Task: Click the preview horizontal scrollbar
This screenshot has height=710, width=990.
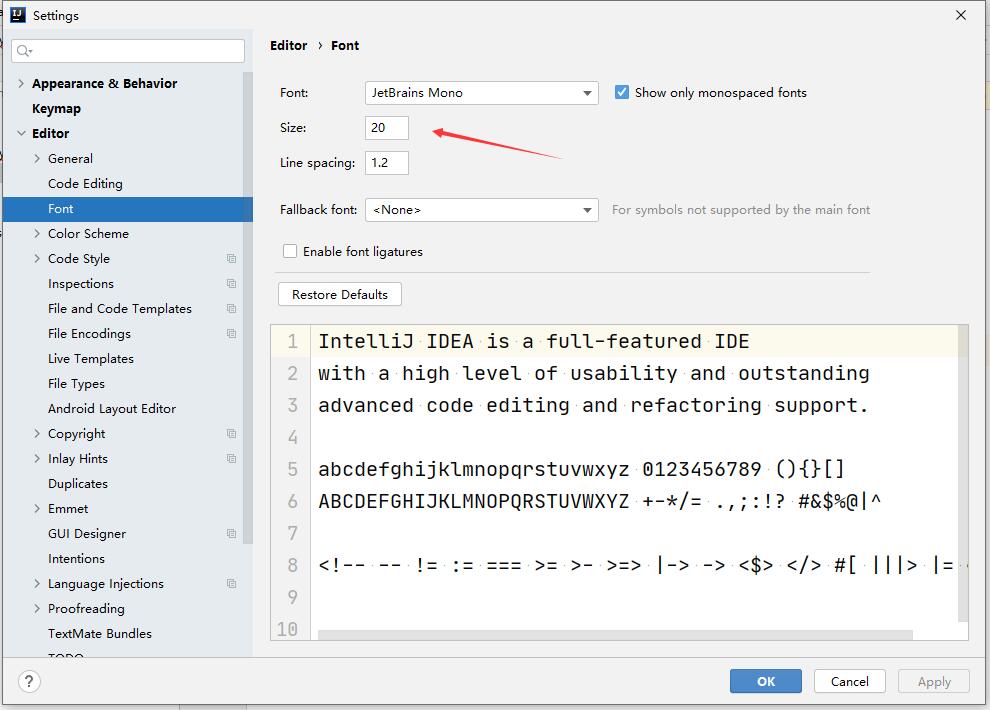Action: (x=615, y=634)
